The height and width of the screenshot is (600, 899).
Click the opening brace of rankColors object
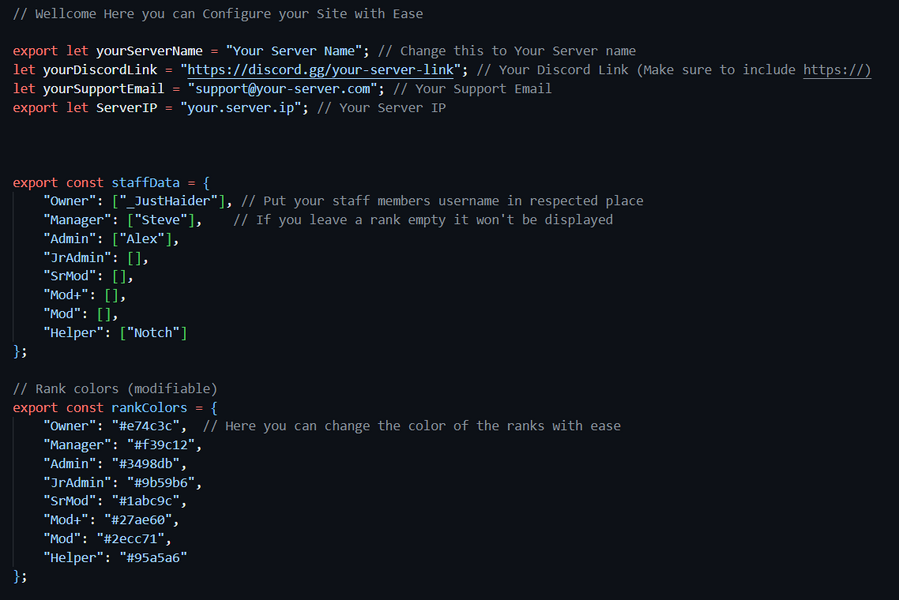pyautogui.click(x=214, y=408)
